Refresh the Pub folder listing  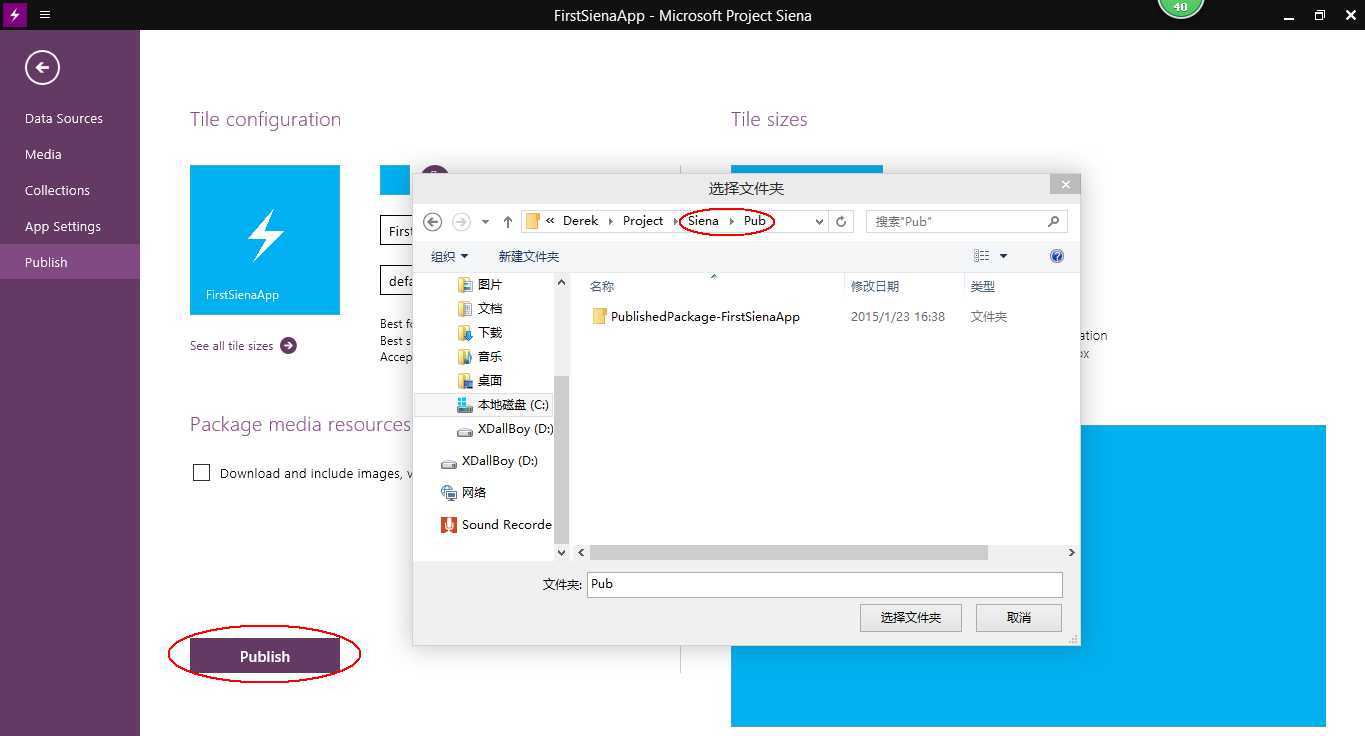(841, 221)
